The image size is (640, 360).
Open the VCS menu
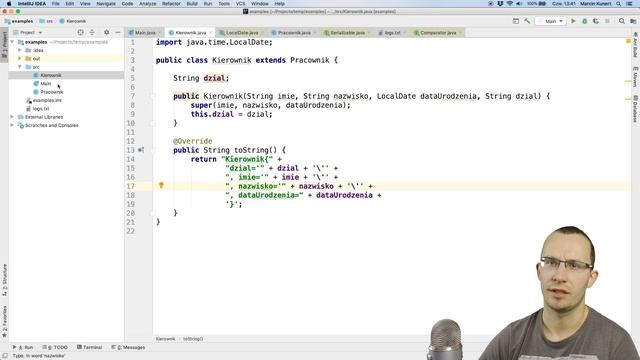[x=240, y=4]
